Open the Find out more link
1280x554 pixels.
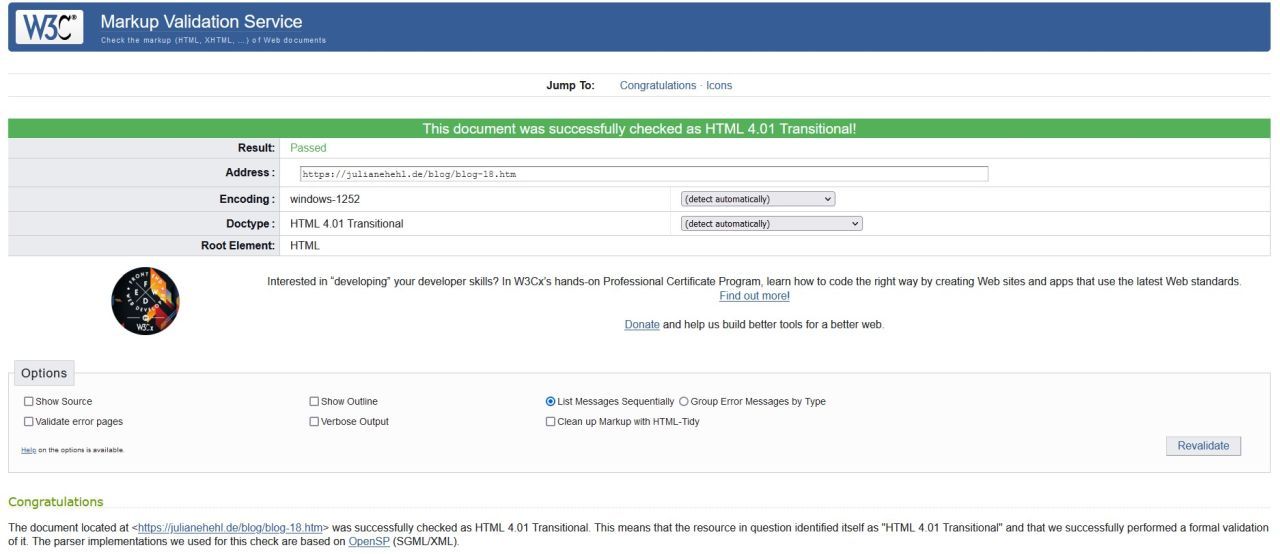[754, 296]
